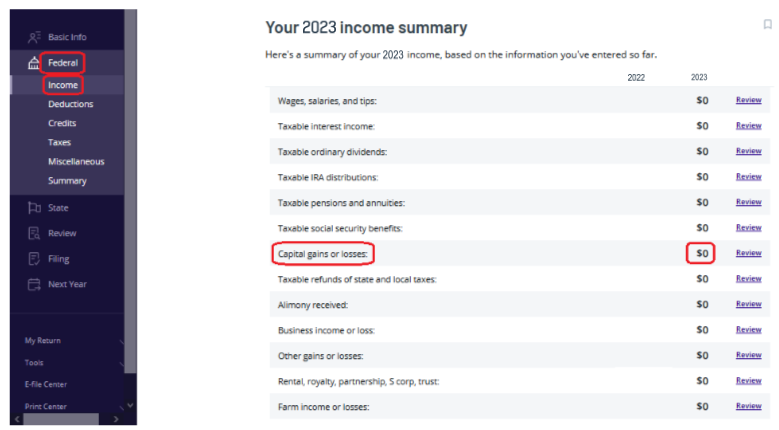
Task: Click the bookmark icon beside the page title
Action: (767, 25)
